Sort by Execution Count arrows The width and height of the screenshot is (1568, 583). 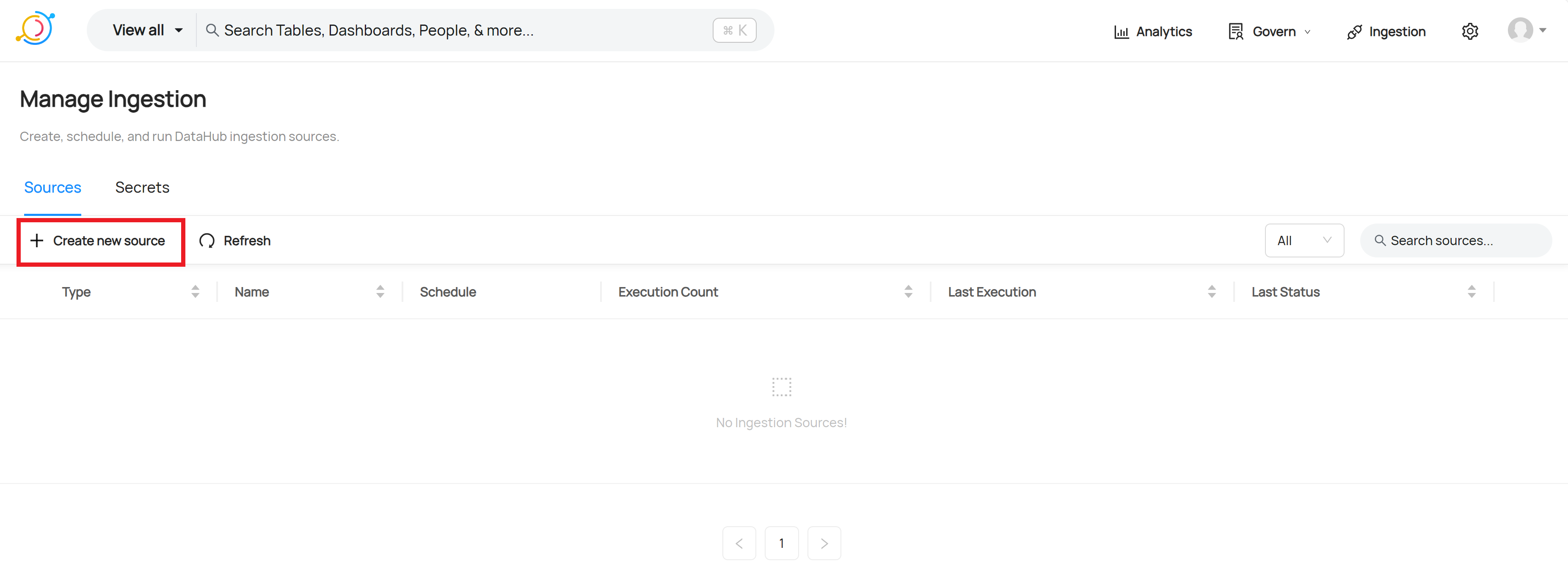(908, 292)
